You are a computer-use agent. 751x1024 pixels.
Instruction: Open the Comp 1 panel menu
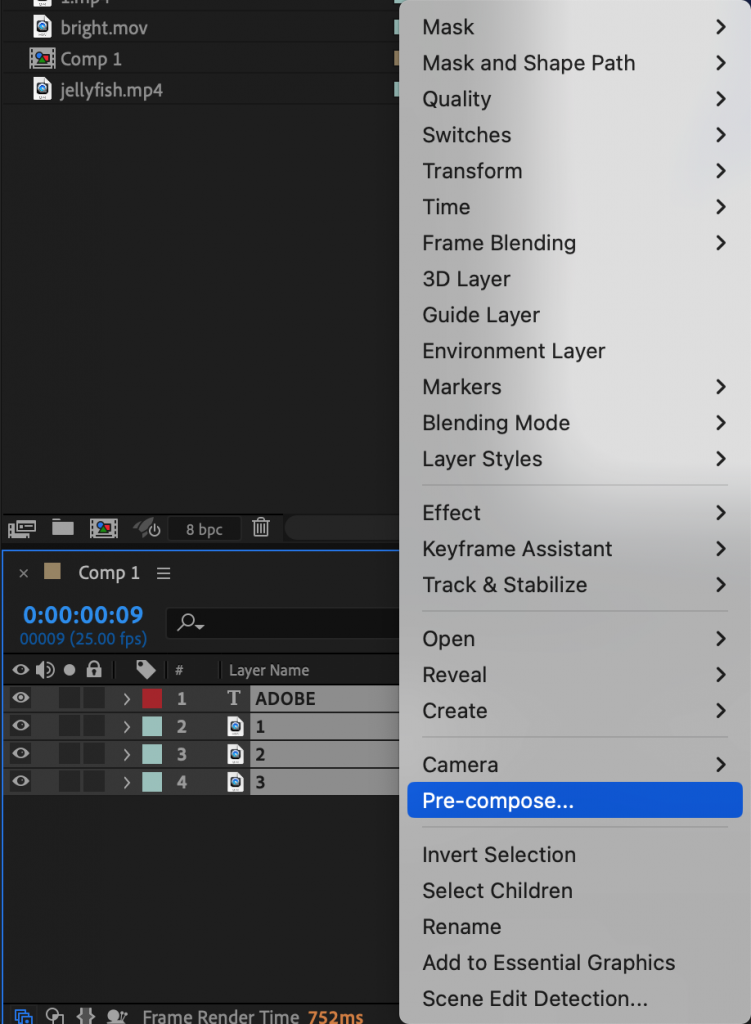(x=163, y=573)
